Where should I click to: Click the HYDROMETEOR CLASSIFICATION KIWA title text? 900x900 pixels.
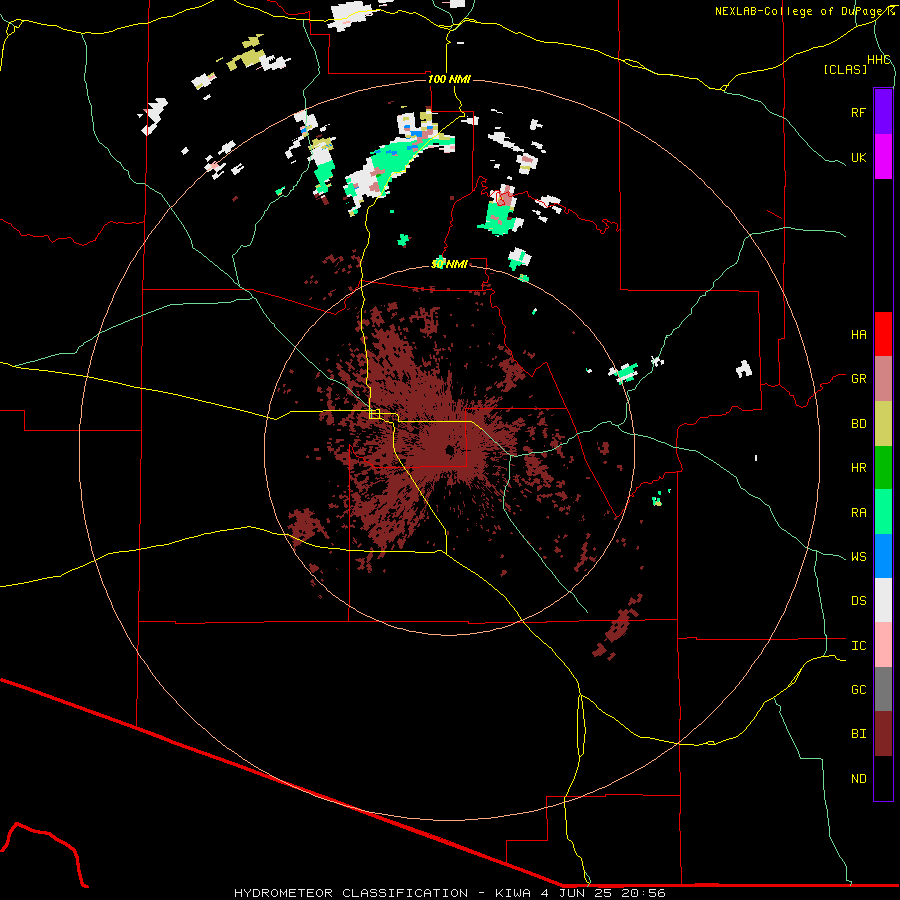(x=449, y=893)
